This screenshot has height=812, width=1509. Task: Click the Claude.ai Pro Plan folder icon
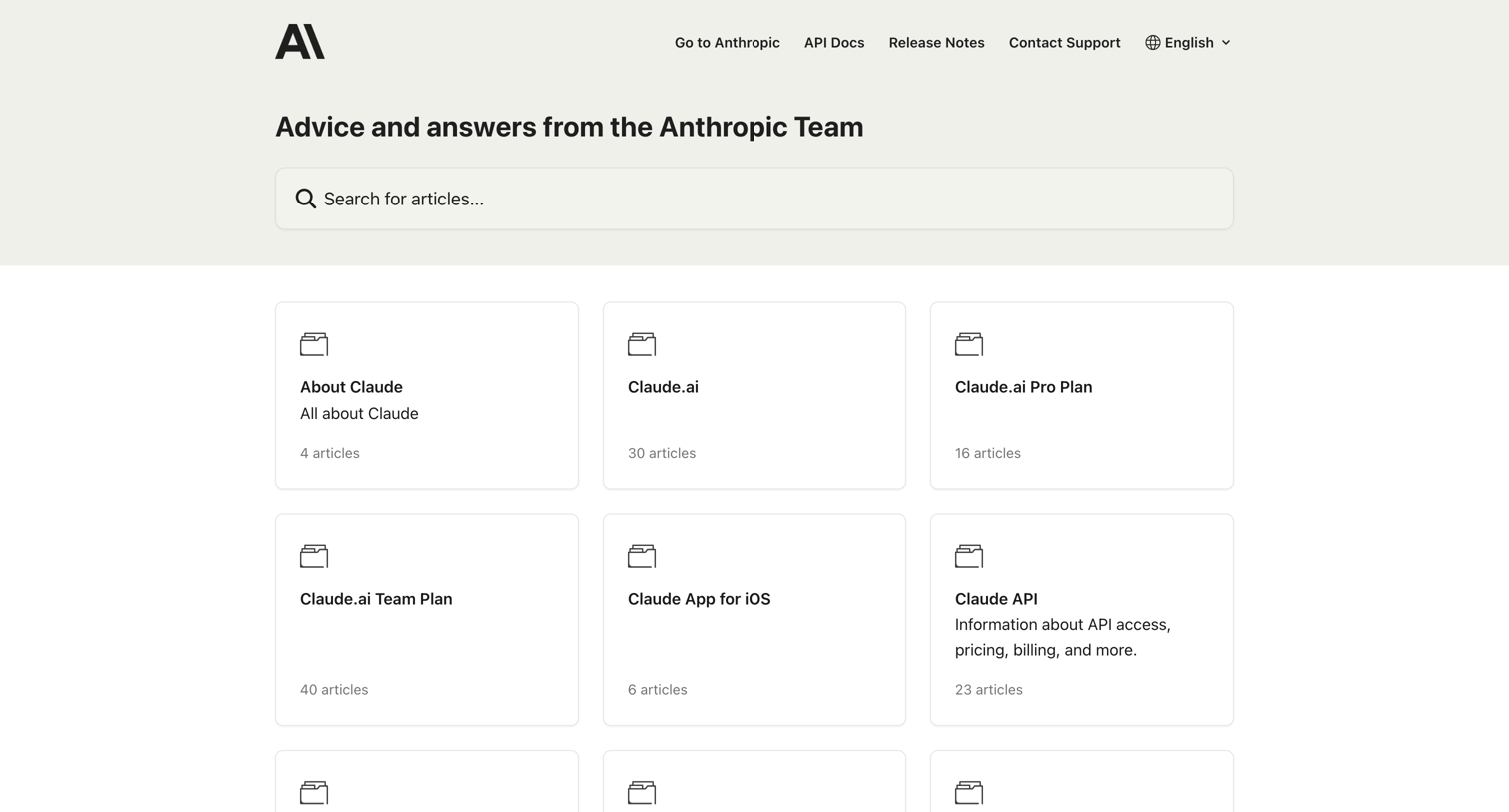coord(969,344)
